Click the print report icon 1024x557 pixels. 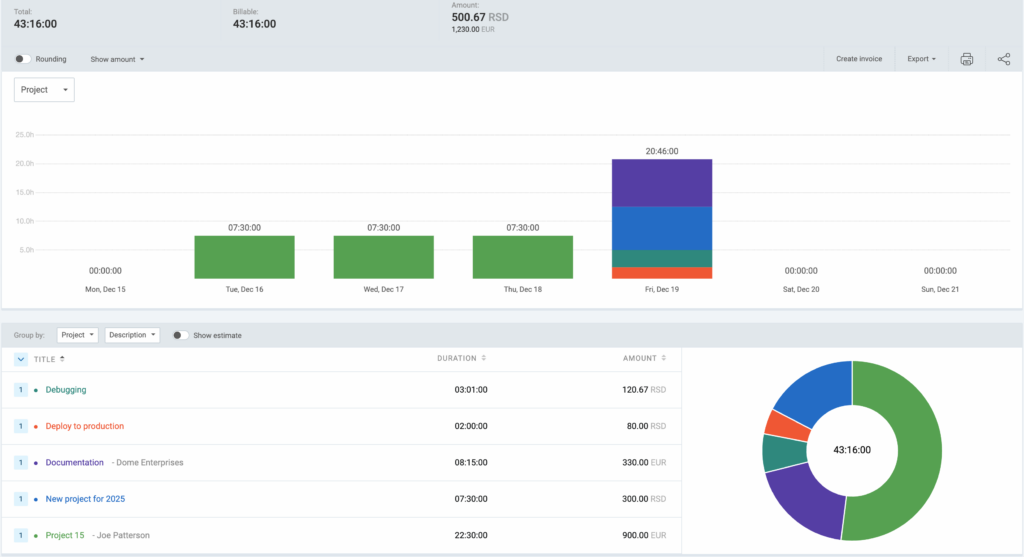[966, 59]
